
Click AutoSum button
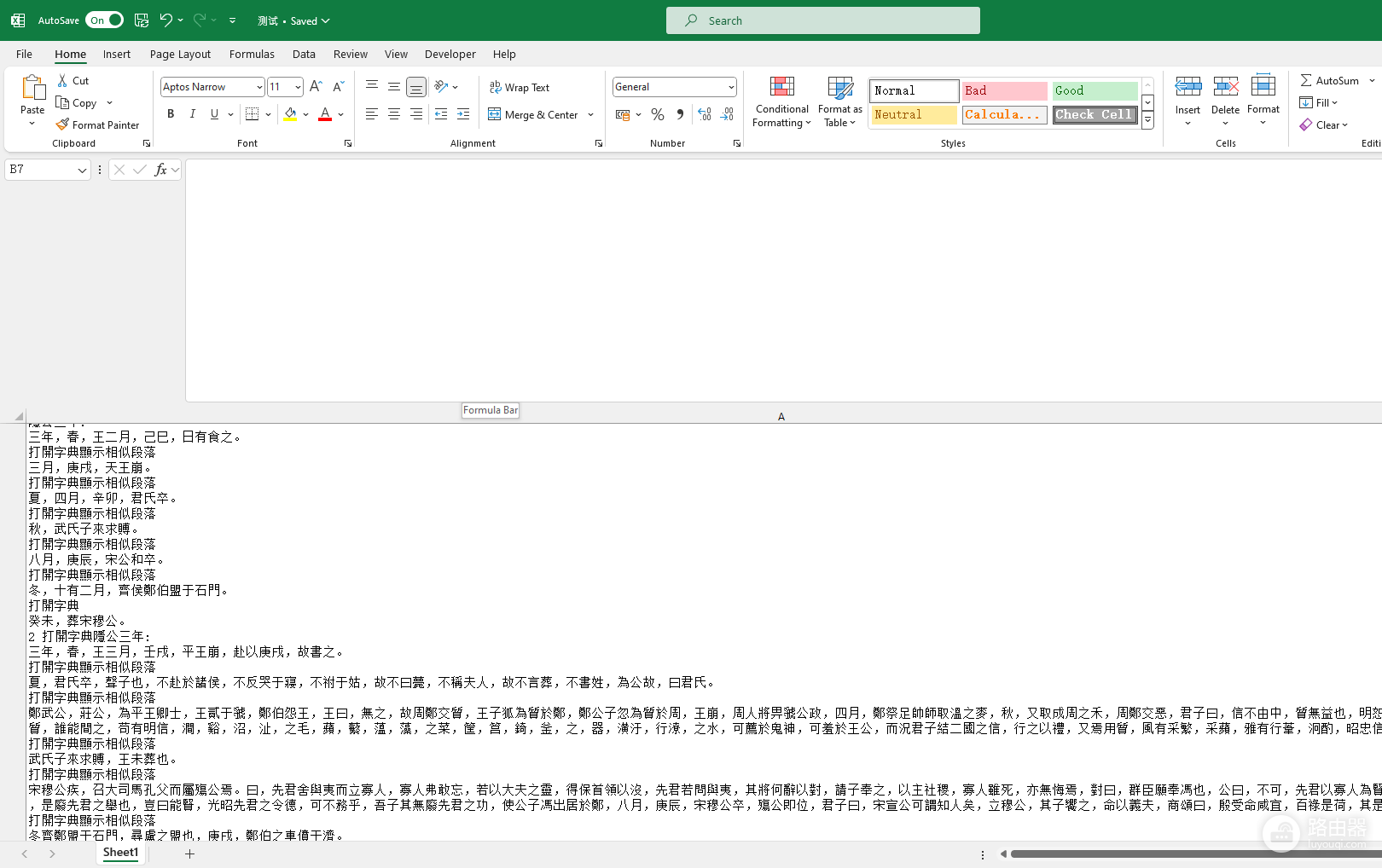pyautogui.click(x=1329, y=80)
